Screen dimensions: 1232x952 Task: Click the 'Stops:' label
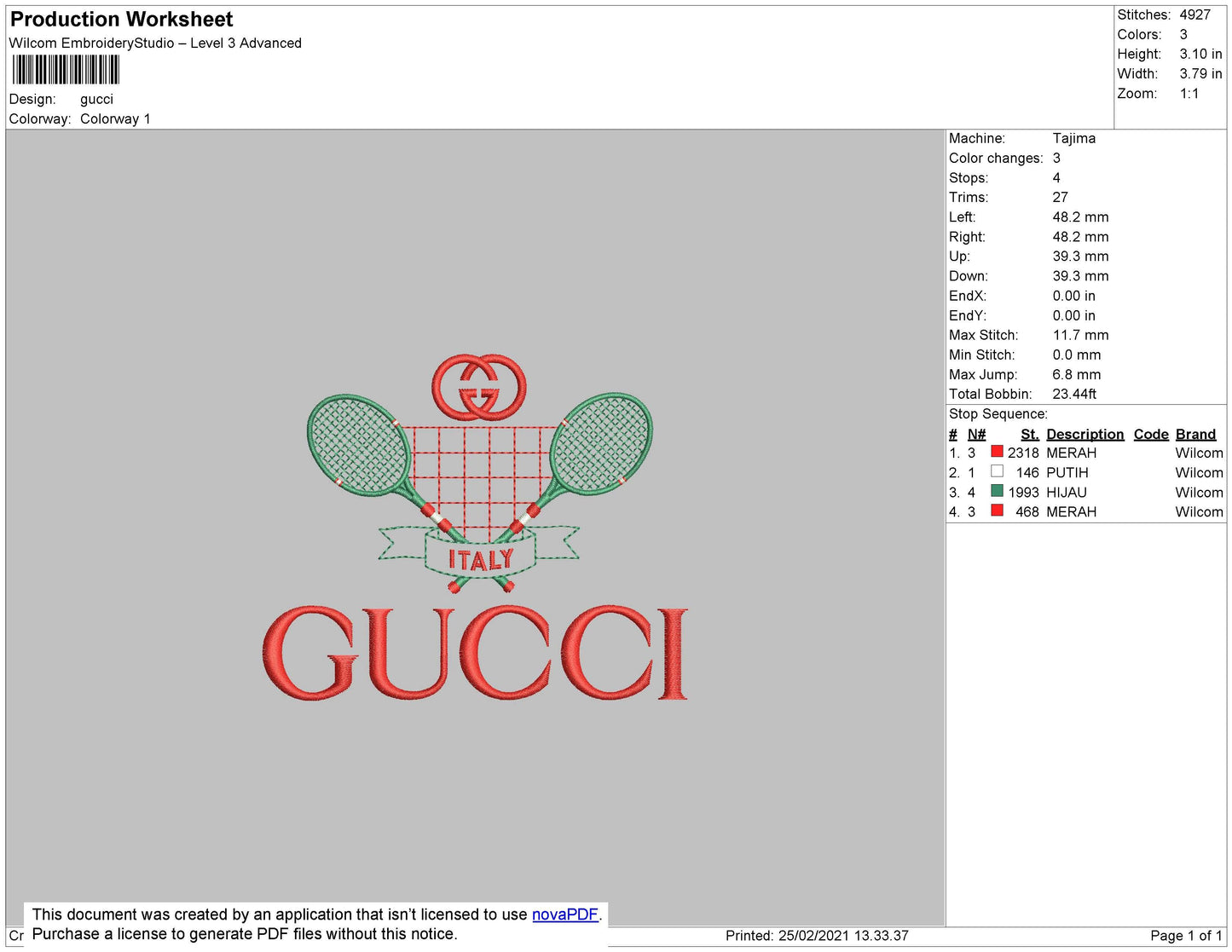[969, 177]
